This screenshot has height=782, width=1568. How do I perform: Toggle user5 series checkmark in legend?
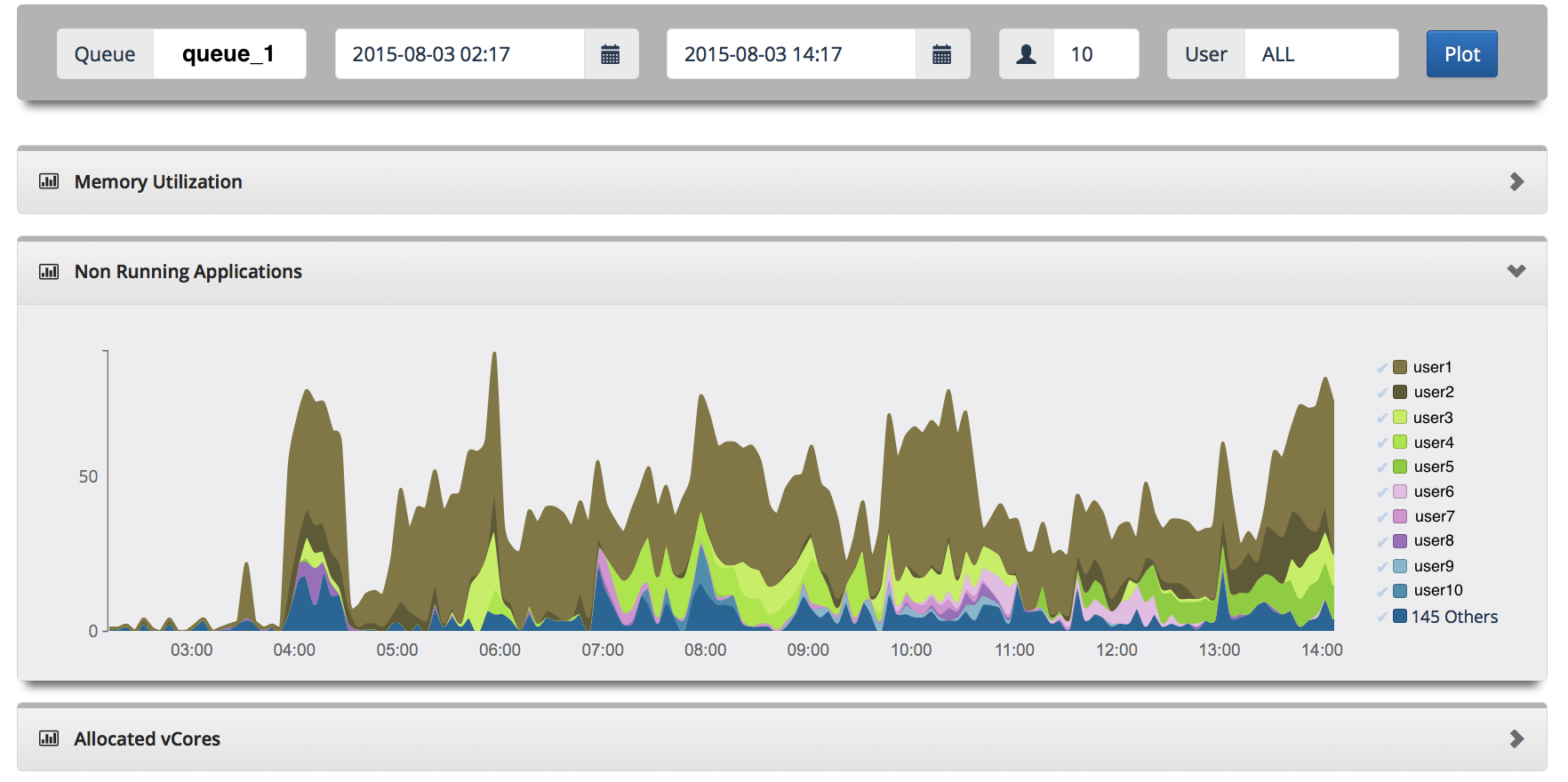pos(1382,467)
